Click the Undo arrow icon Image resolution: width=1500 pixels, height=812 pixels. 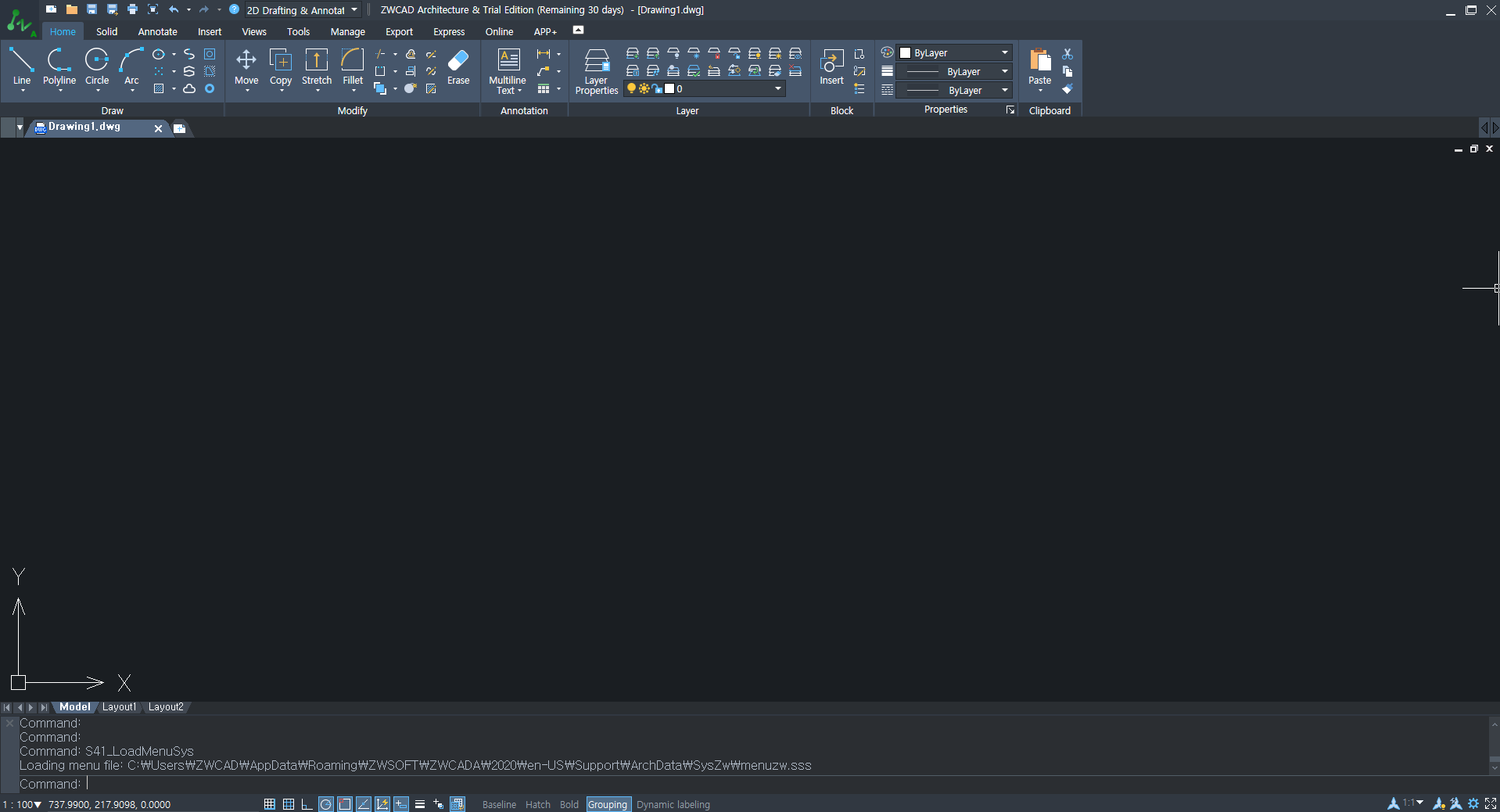[x=174, y=9]
